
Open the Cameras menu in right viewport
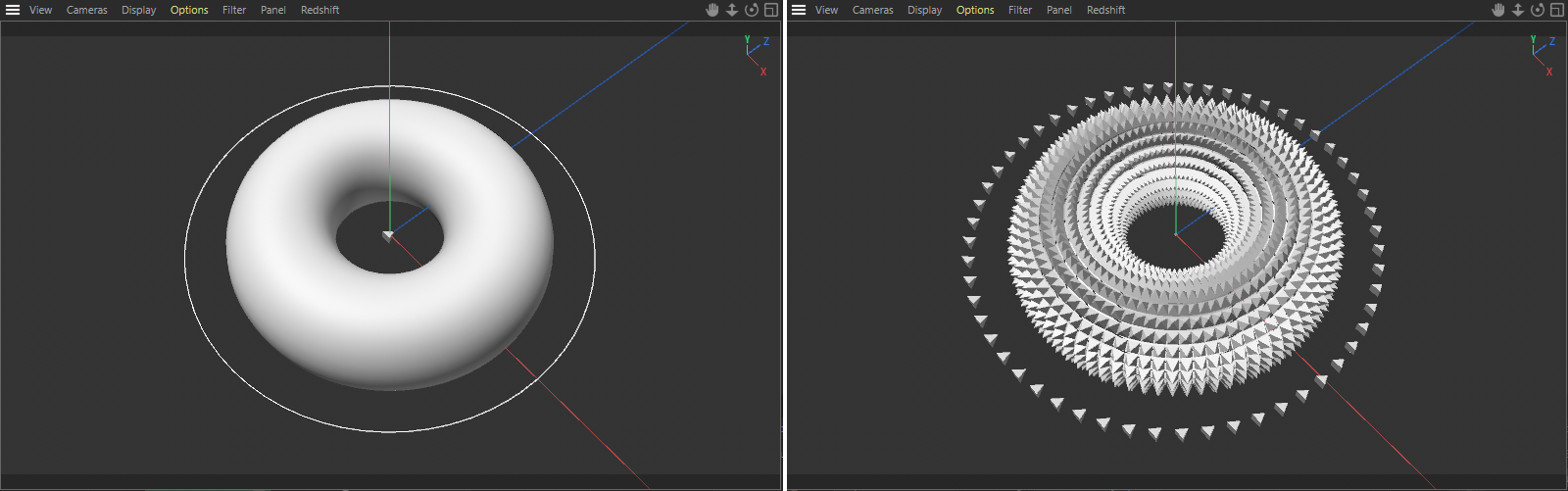pyautogui.click(x=873, y=10)
